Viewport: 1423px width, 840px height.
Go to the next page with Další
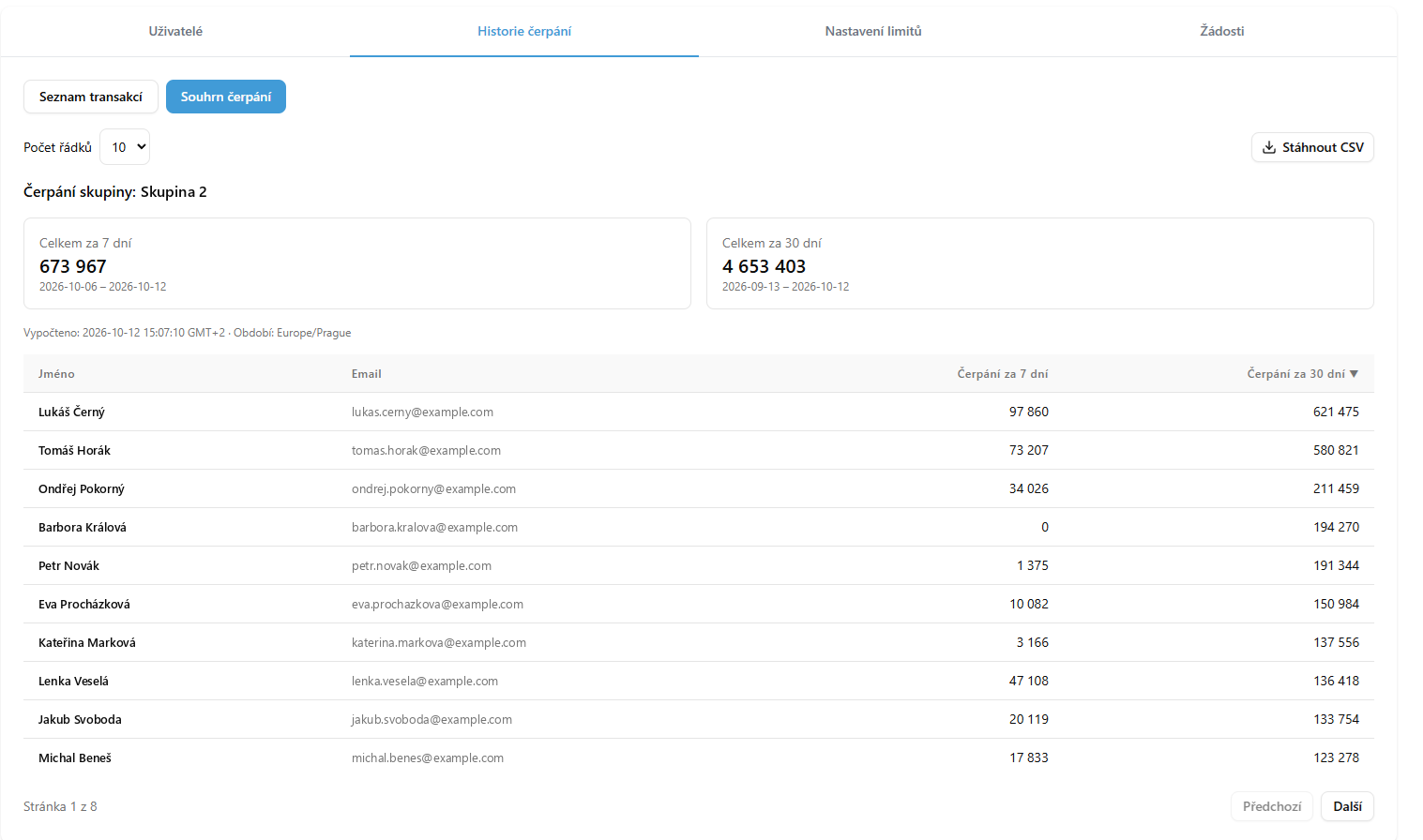pyautogui.click(x=1347, y=806)
